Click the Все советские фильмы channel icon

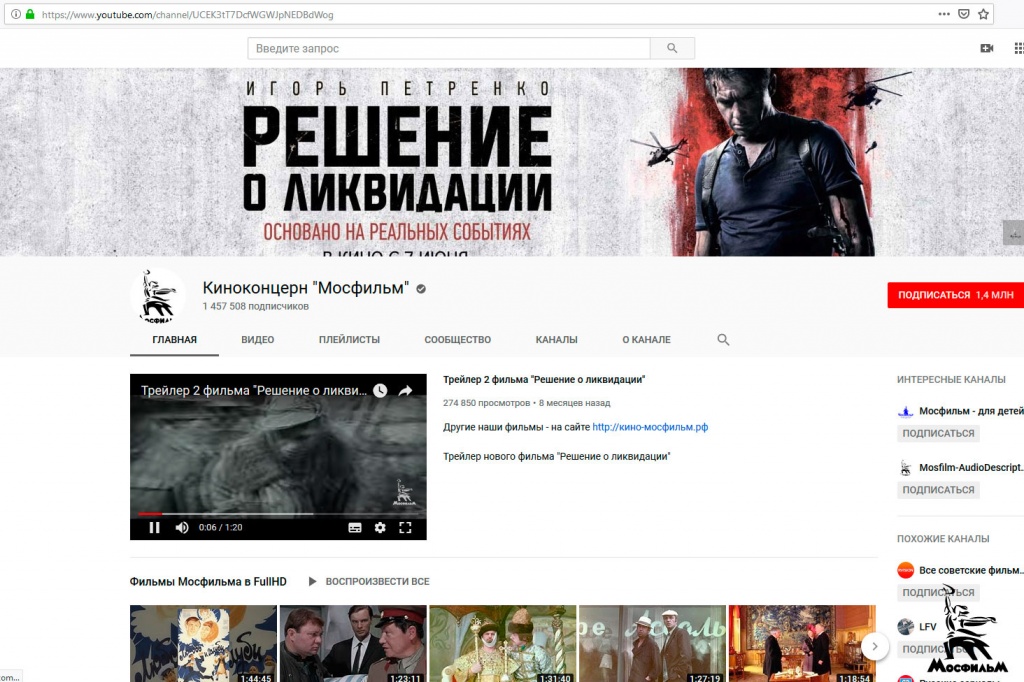pos(905,570)
